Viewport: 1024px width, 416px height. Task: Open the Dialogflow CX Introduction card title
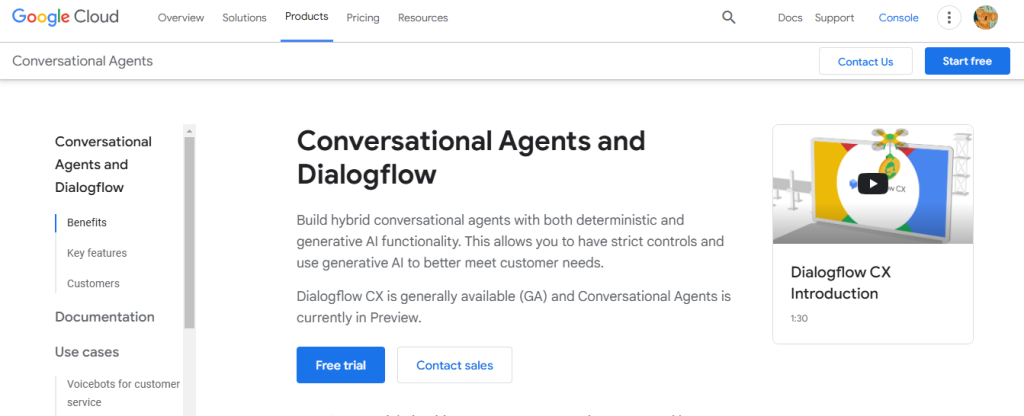(840, 283)
